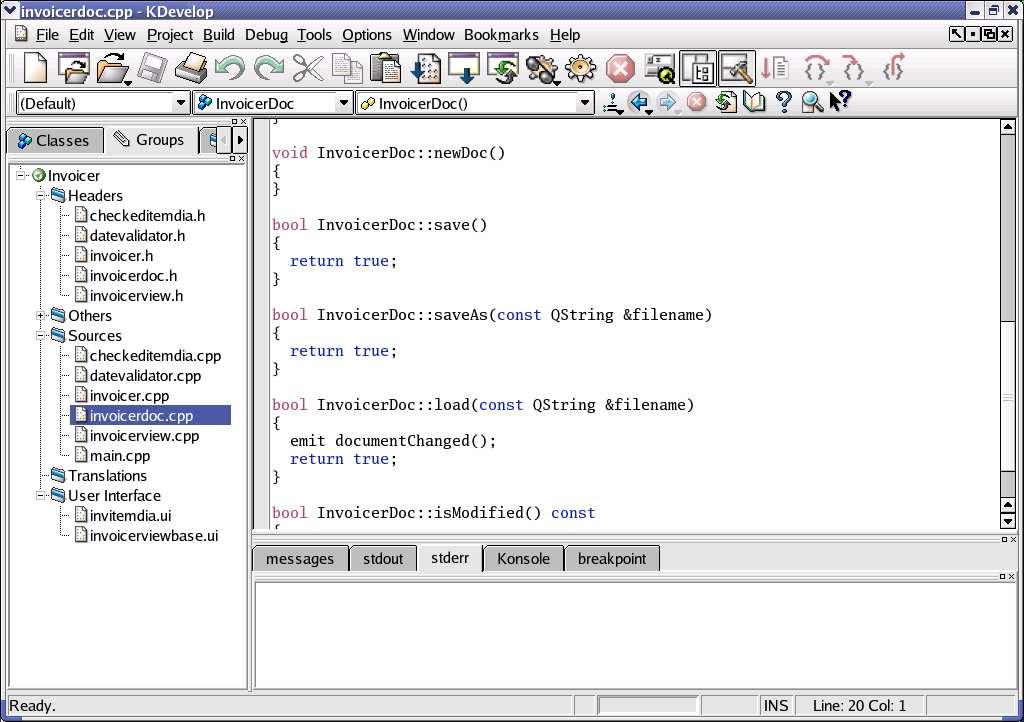
Task: Click the red Stop build icon
Action: [x=620, y=68]
